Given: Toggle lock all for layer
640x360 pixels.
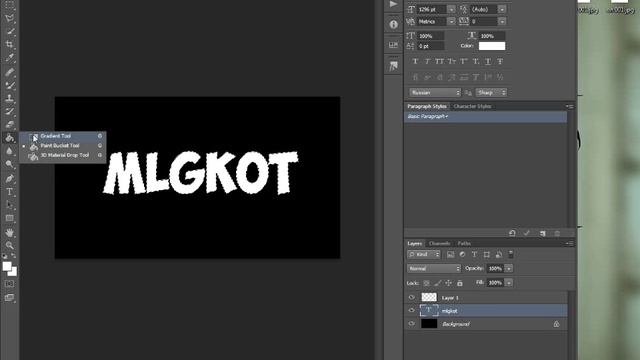Looking at the screenshot, I should point(460,282).
